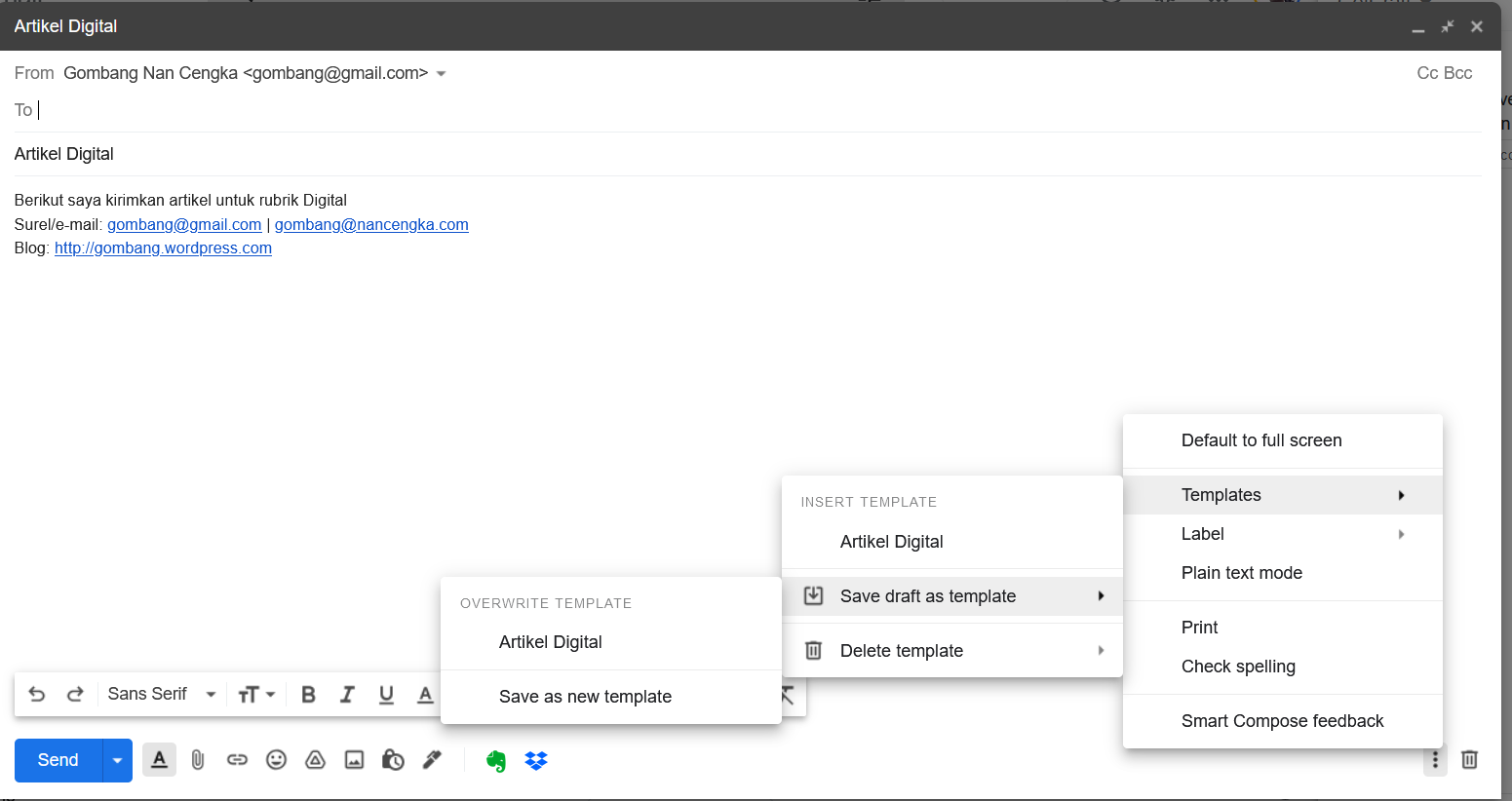Open the more options three-dot button
Viewport: 1512px width, 801px height.
coord(1435,760)
